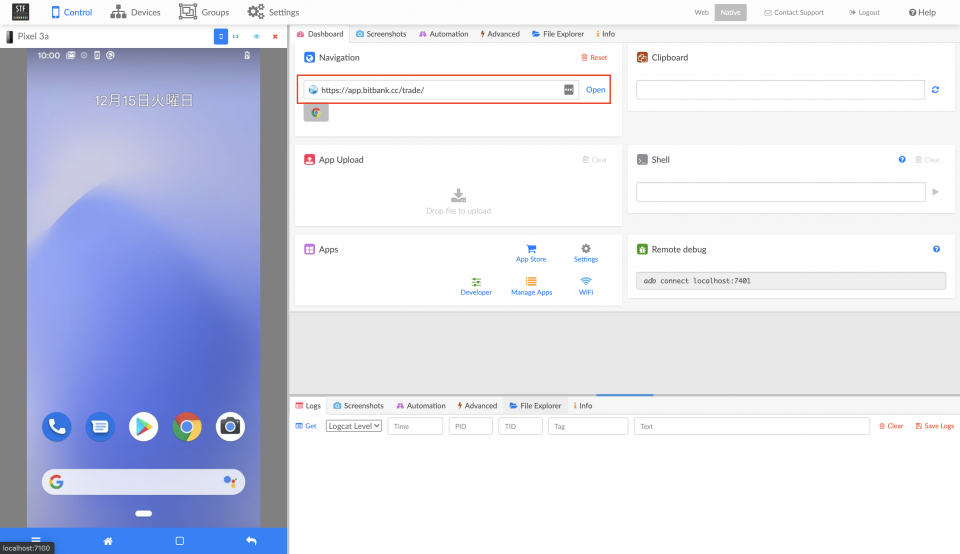Image resolution: width=960 pixels, height=554 pixels.
Task: Select Chrome browser icon under URL field
Action: click(x=316, y=113)
